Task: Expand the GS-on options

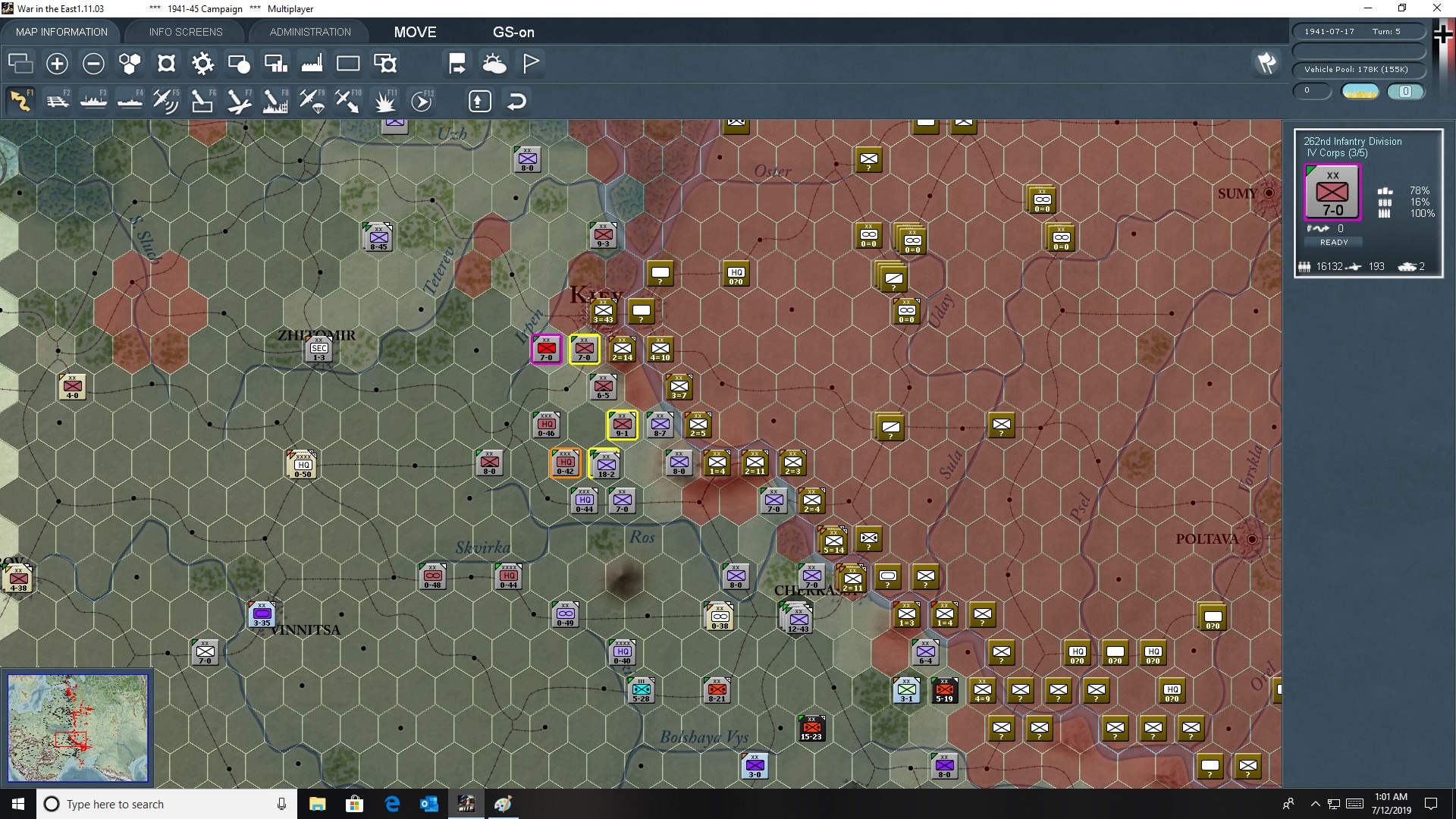Action: pyautogui.click(x=514, y=32)
